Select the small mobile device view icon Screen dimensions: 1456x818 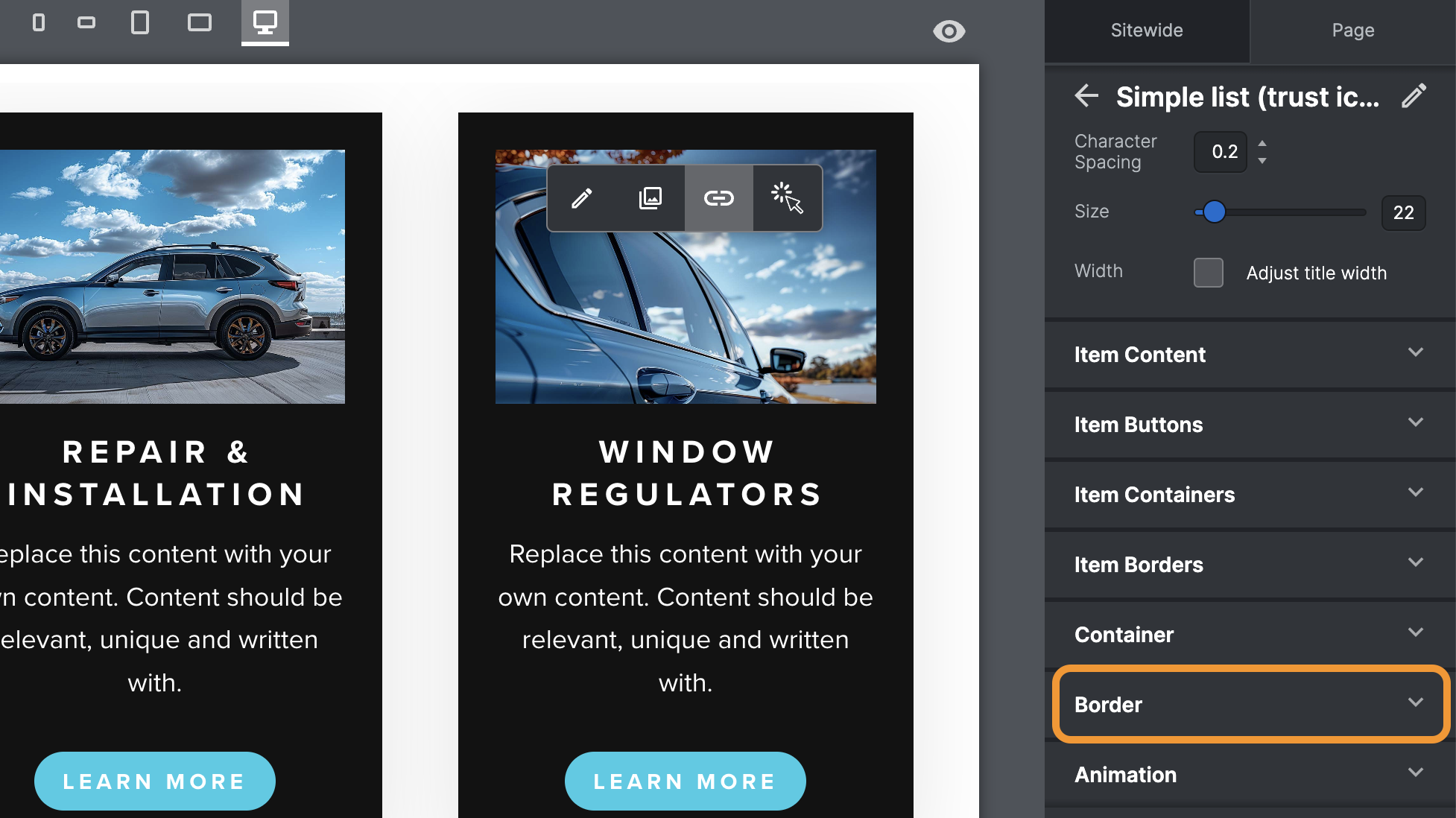click(39, 22)
